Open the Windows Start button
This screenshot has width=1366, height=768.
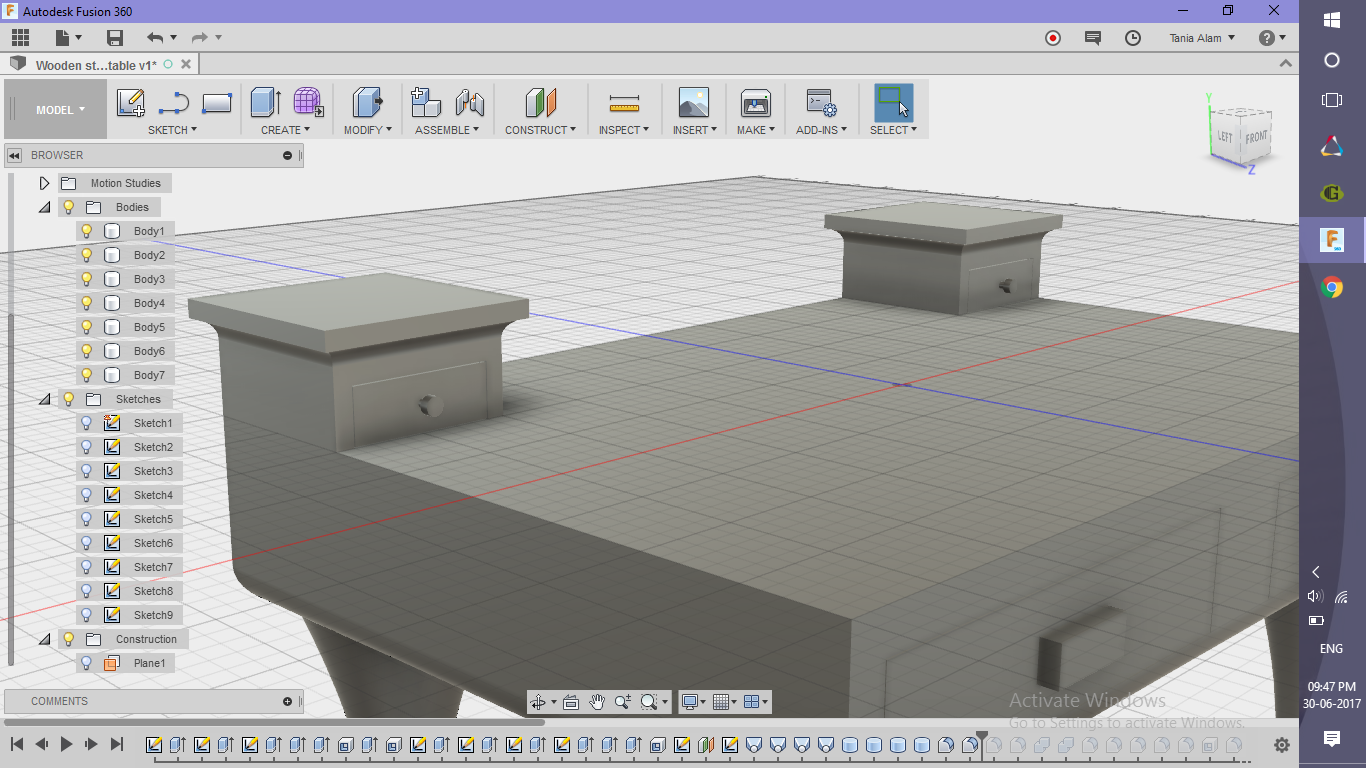[1332, 19]
